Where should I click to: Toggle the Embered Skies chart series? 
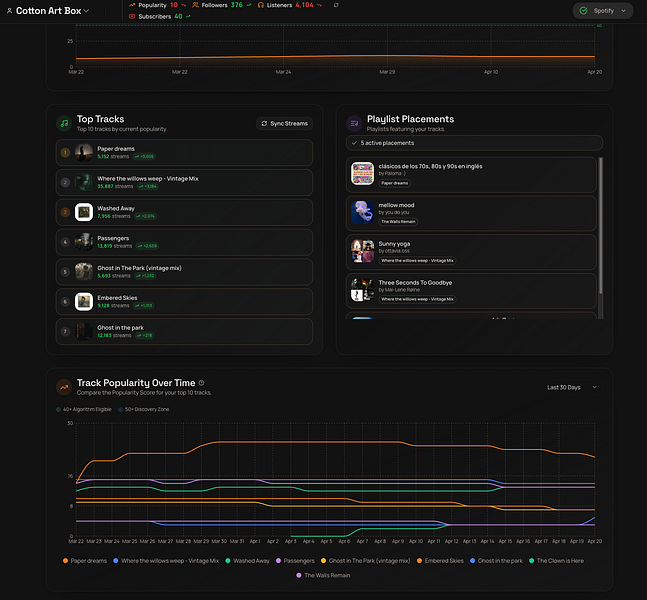(440, 561)
